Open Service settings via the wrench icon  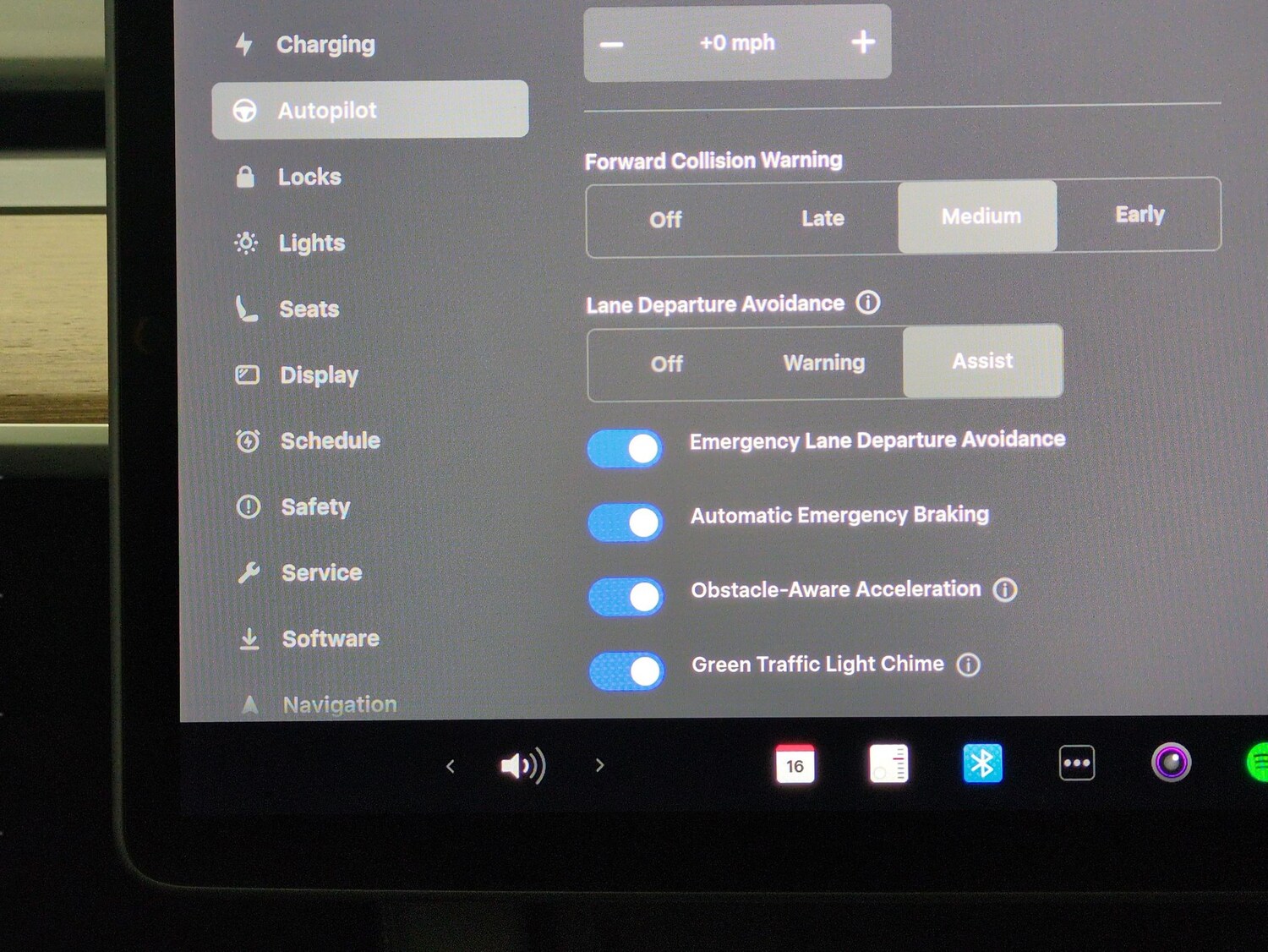(x=248, y=572)
